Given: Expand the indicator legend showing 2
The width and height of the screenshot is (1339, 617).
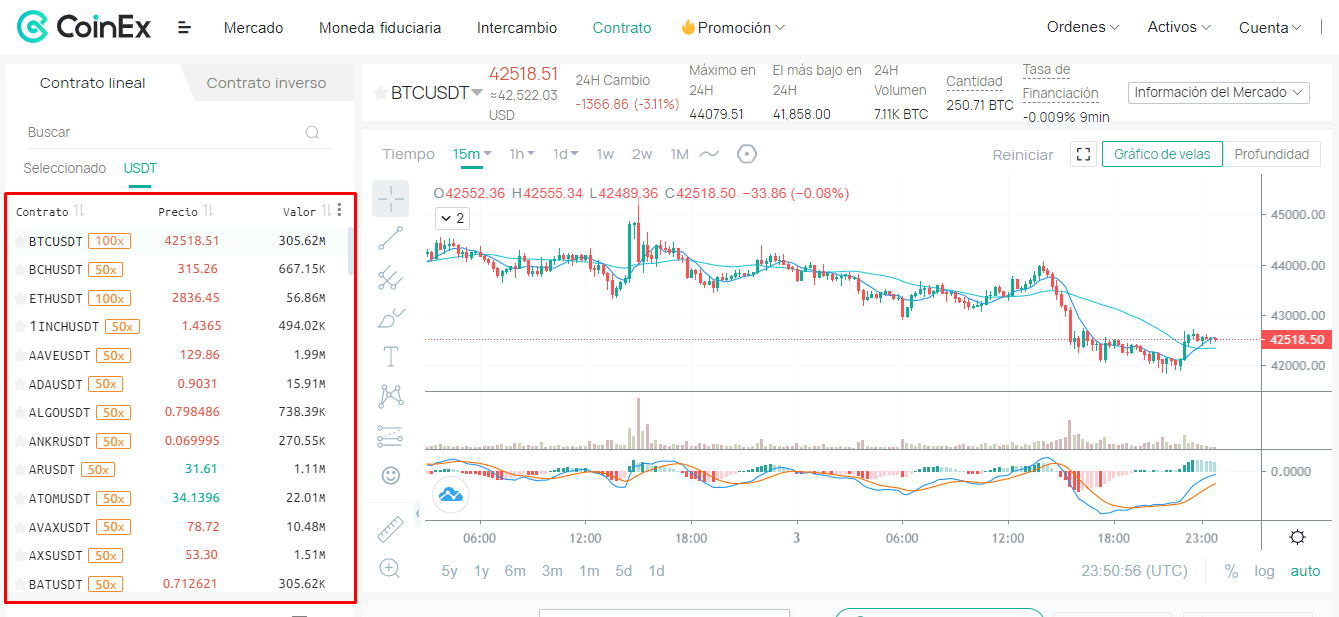Looking at the screenshot, I should (452, 218).
